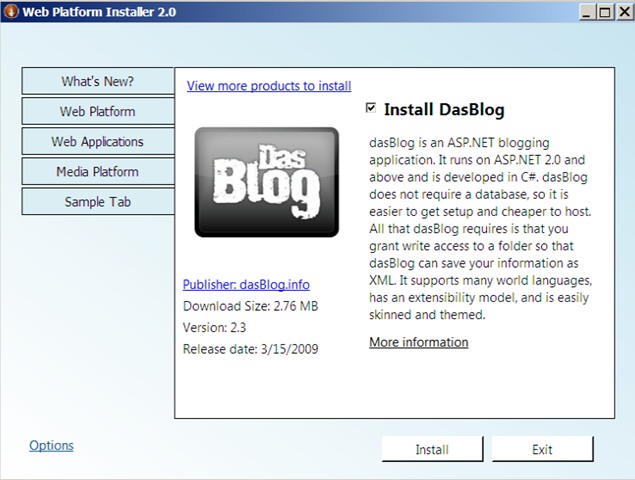Click the Exit button
Viewport: 635px width, 480px height.
(x=543, y=449)
